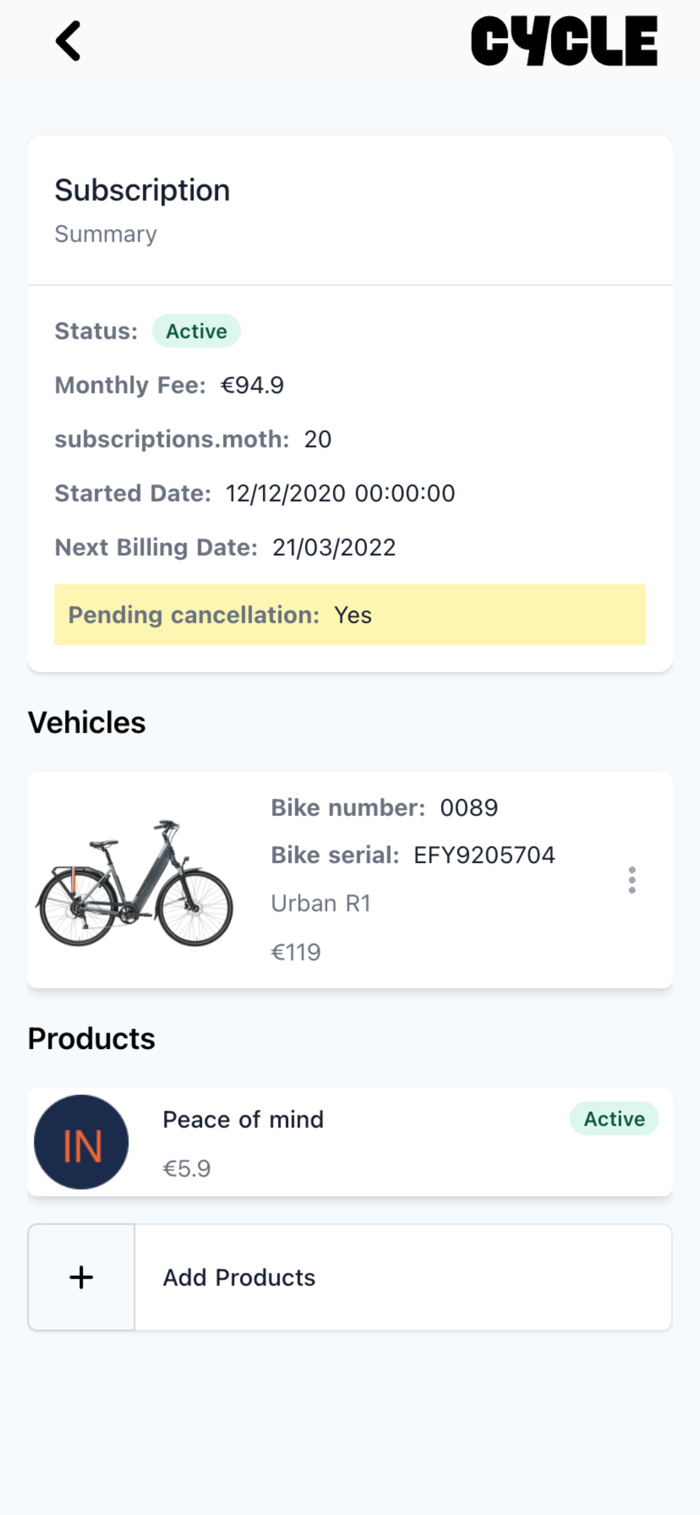Tap the Urban R1 model name
The image size is (700, 1515).
[x=321, y=903]
